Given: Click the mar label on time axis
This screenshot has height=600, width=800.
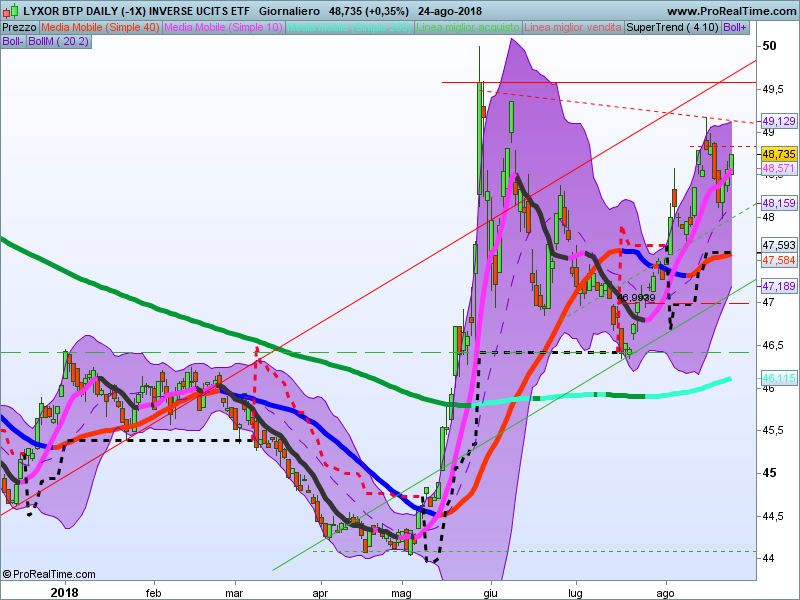Looking at the screenshot, I should (234, 593).
